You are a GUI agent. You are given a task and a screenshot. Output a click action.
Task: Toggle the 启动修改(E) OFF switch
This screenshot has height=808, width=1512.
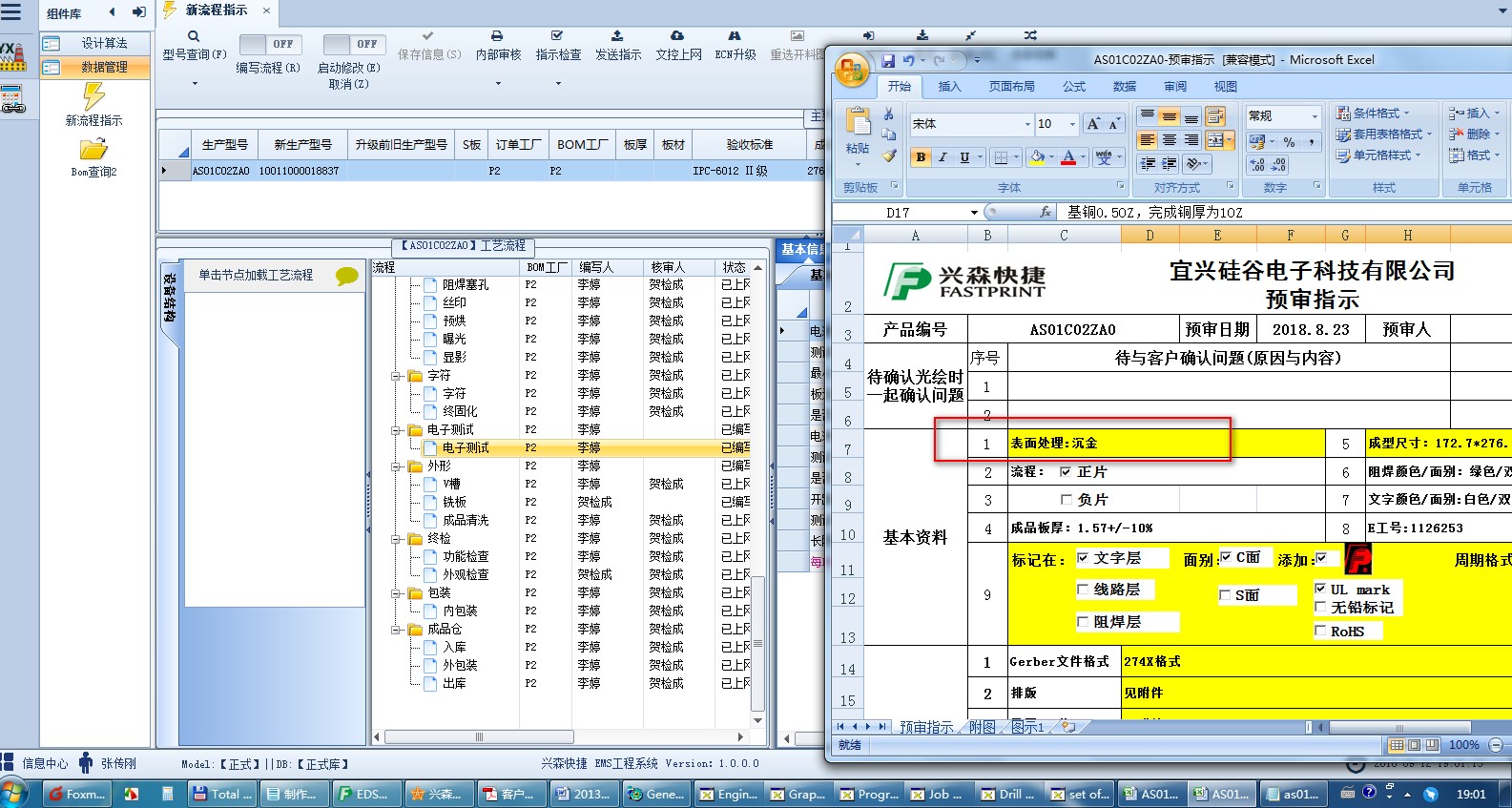click(354, 44)
